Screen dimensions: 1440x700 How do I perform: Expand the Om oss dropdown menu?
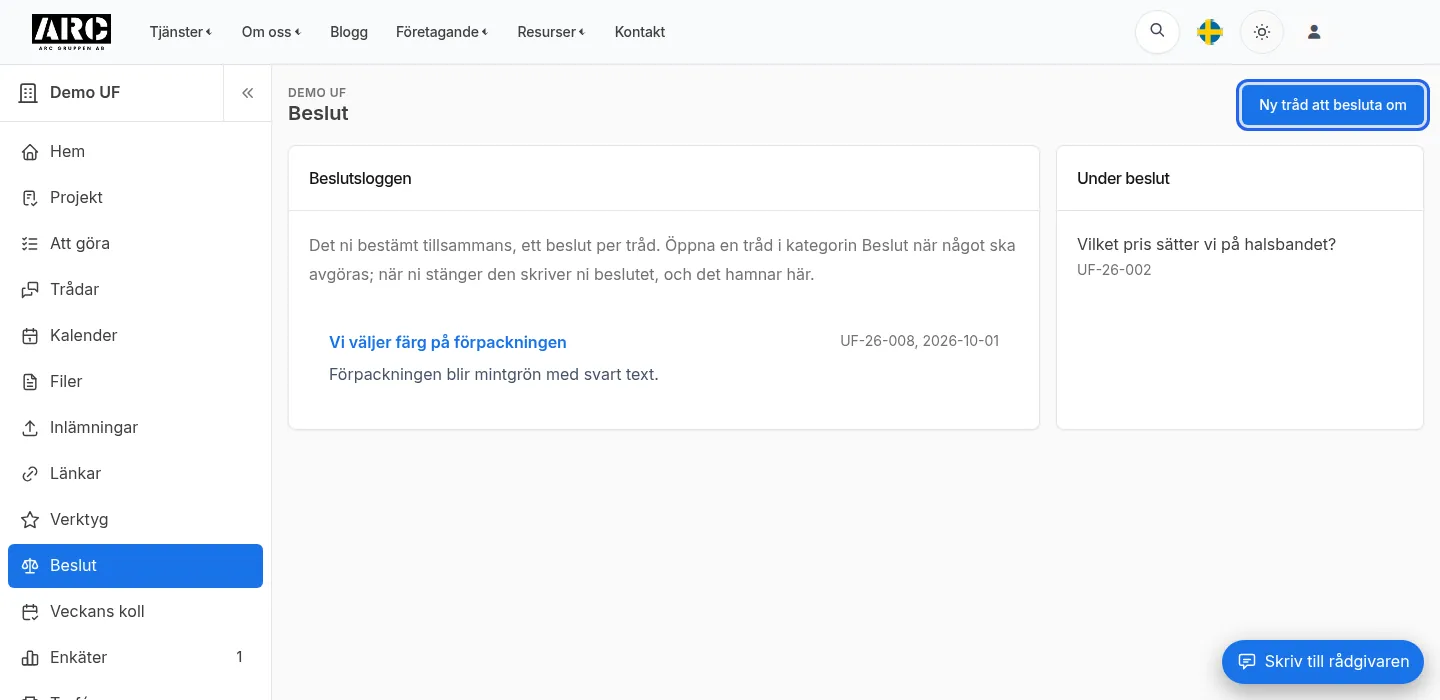271,32
